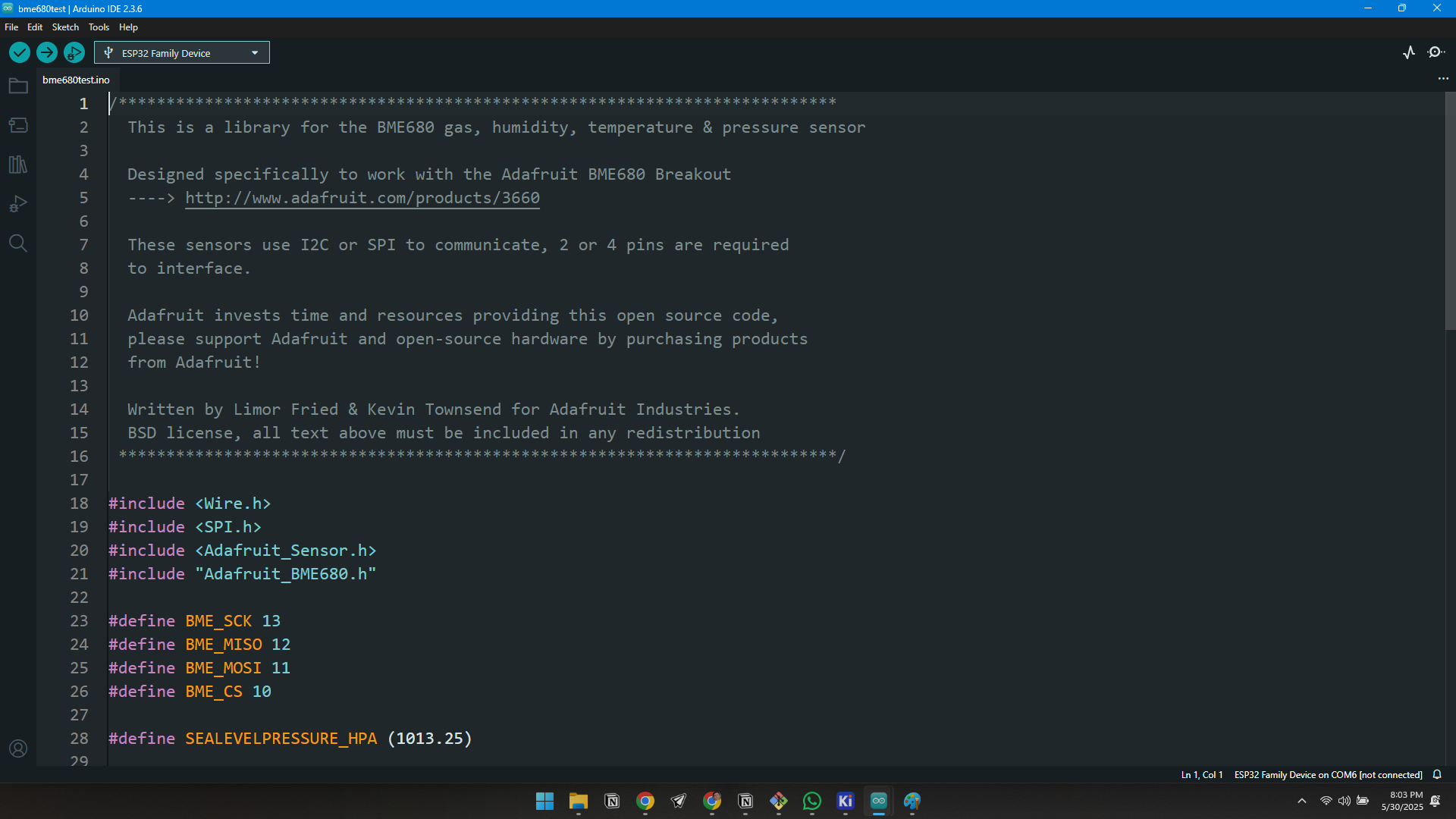Open Telegram from the taskbar
1456x819 pixels.
click(x=679, y=801)
